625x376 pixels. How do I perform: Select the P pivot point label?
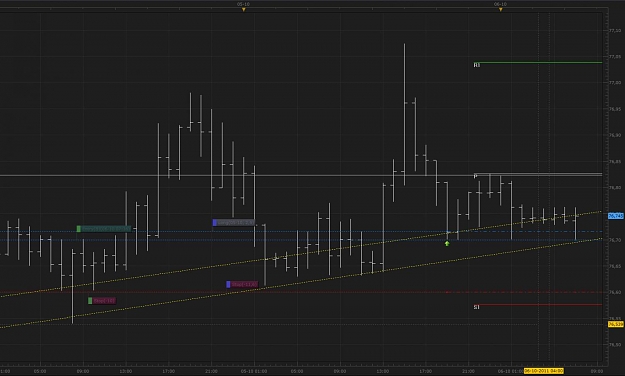pyautogui.click(x=476, y=176)
